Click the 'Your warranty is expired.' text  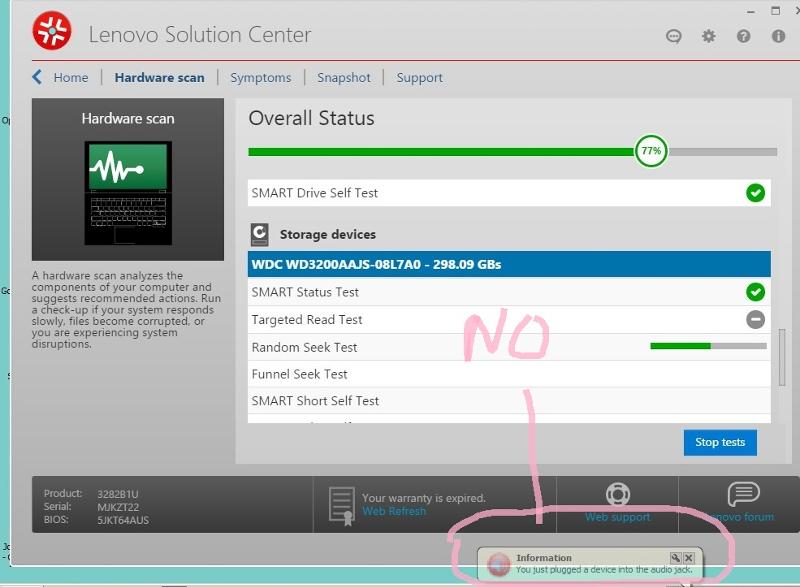coord(423,498)
